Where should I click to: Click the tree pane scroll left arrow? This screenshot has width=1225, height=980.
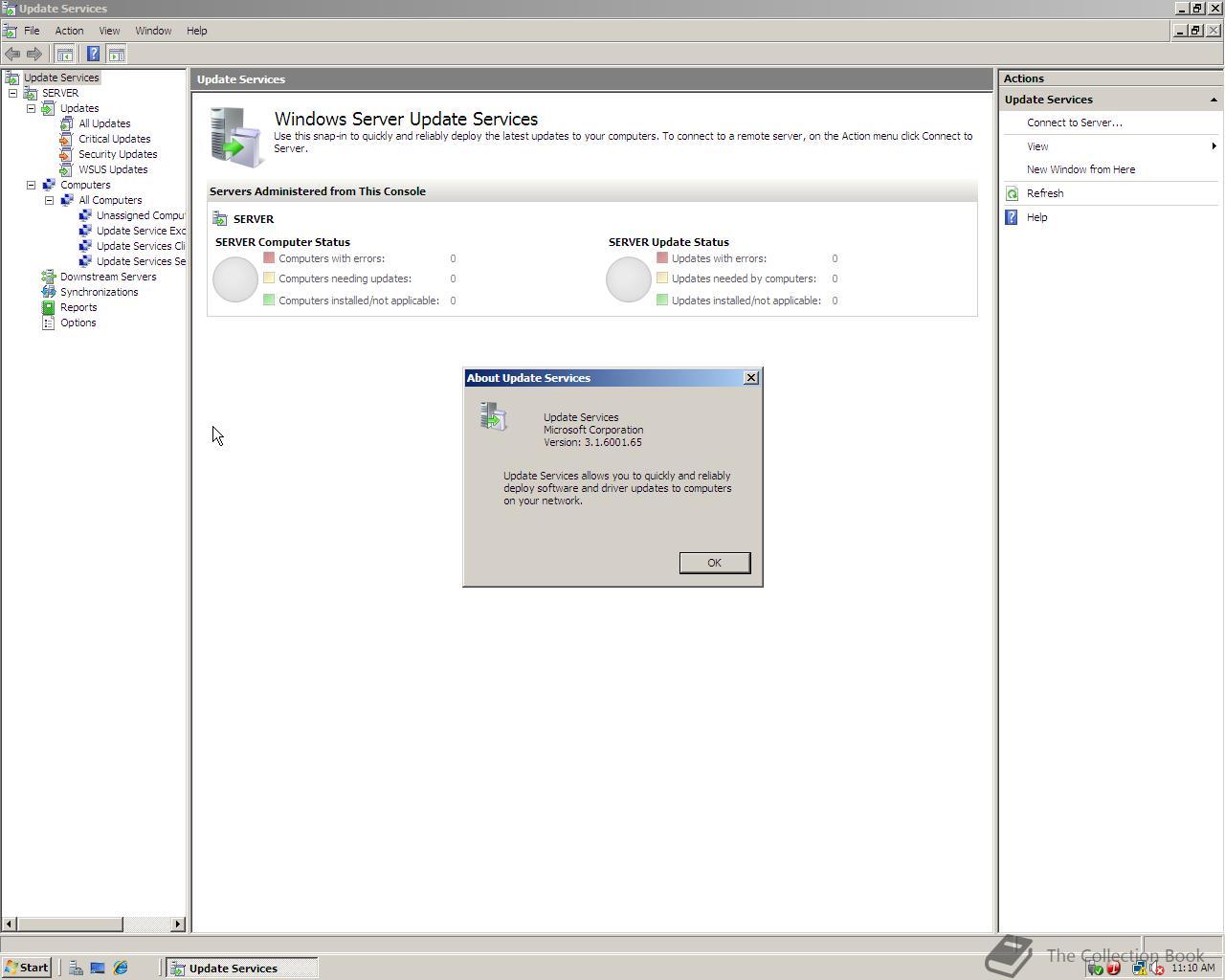(10, 924)
